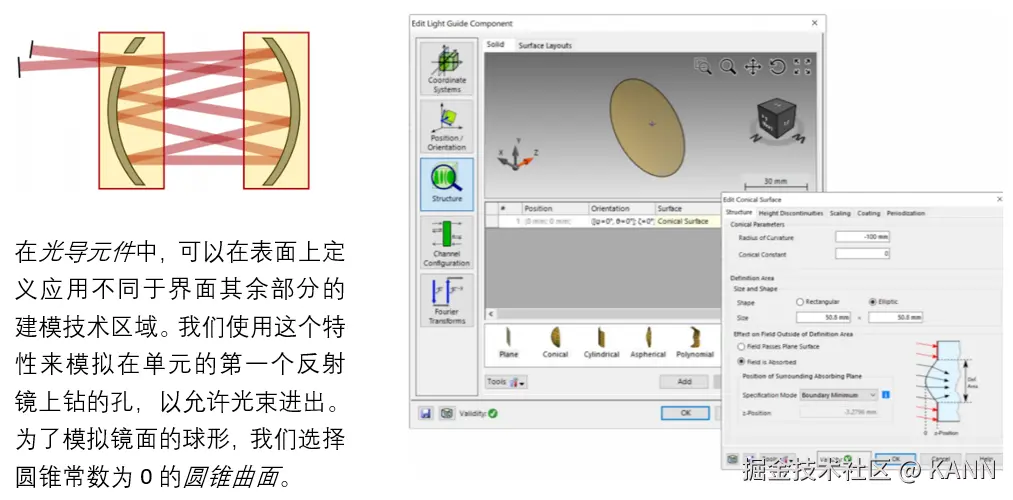
Task: Click the Radius of Curvature field
Action: (862, 237)
